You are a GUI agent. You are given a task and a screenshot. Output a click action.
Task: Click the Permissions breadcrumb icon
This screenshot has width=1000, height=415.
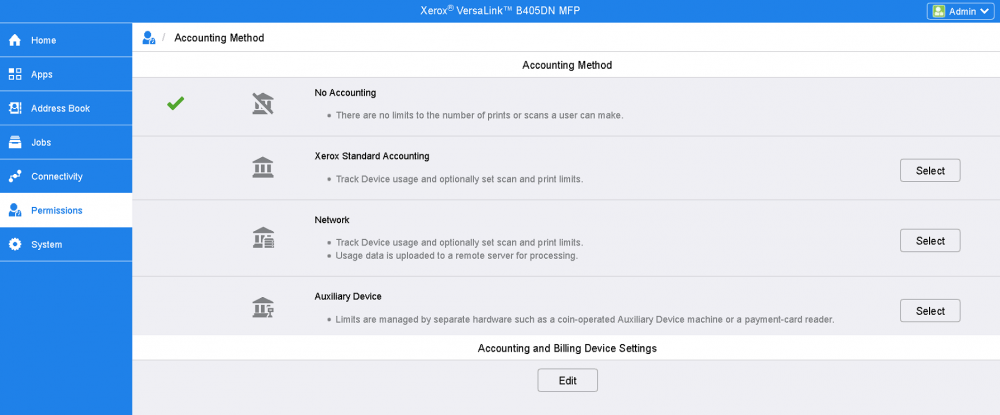click(x=149, y=38)
